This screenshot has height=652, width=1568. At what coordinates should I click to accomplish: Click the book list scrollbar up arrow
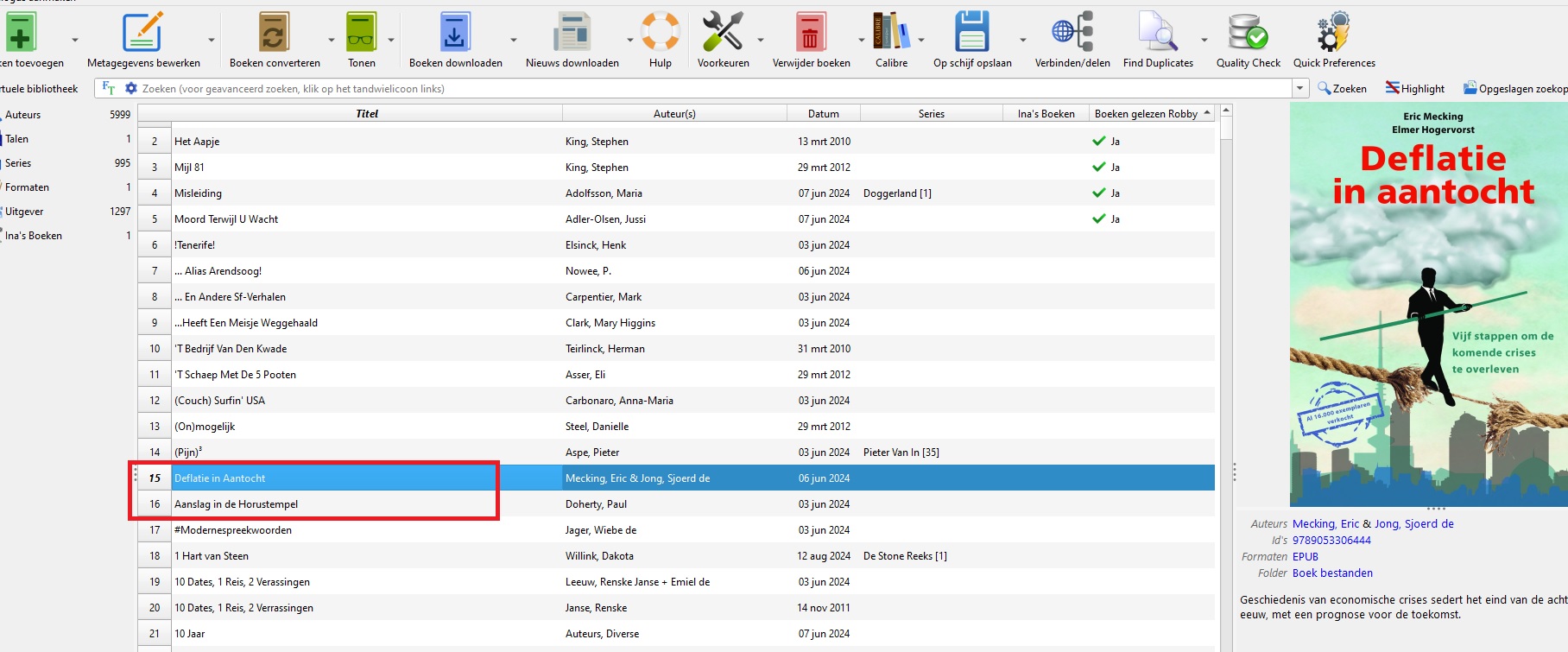point(1226,111)
